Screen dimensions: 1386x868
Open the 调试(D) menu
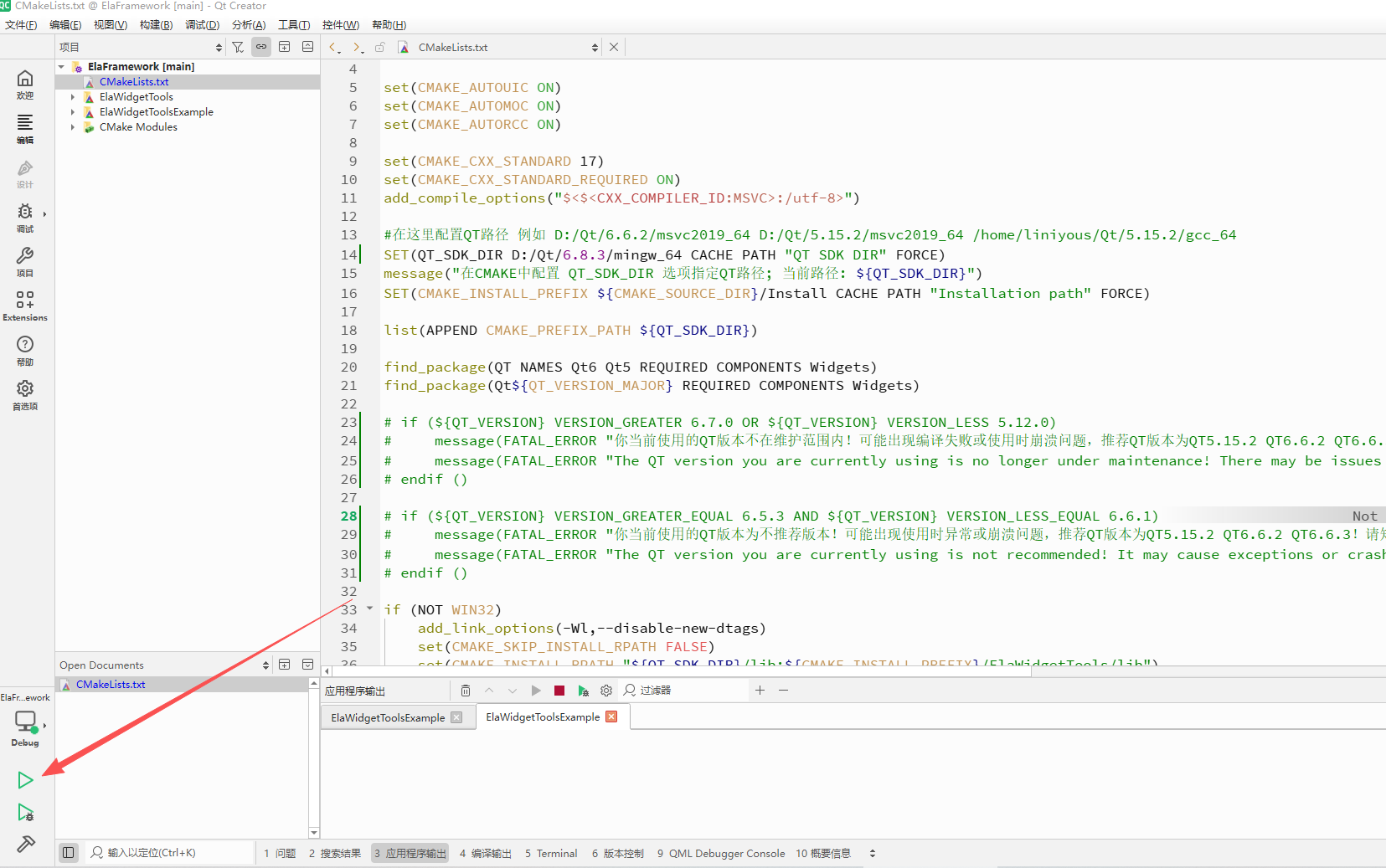point(202,25)
